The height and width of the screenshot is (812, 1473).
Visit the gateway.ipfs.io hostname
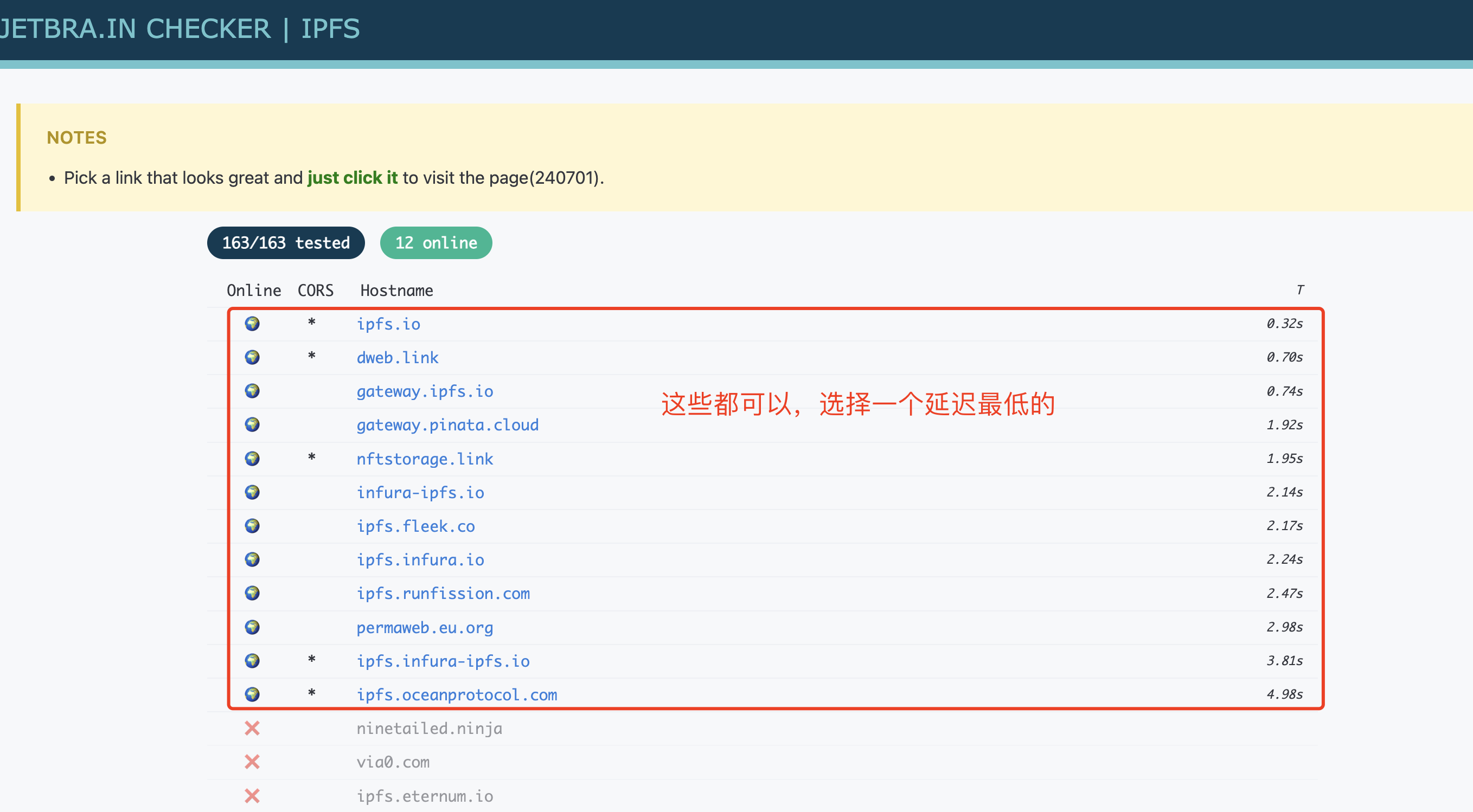[425, 391]
